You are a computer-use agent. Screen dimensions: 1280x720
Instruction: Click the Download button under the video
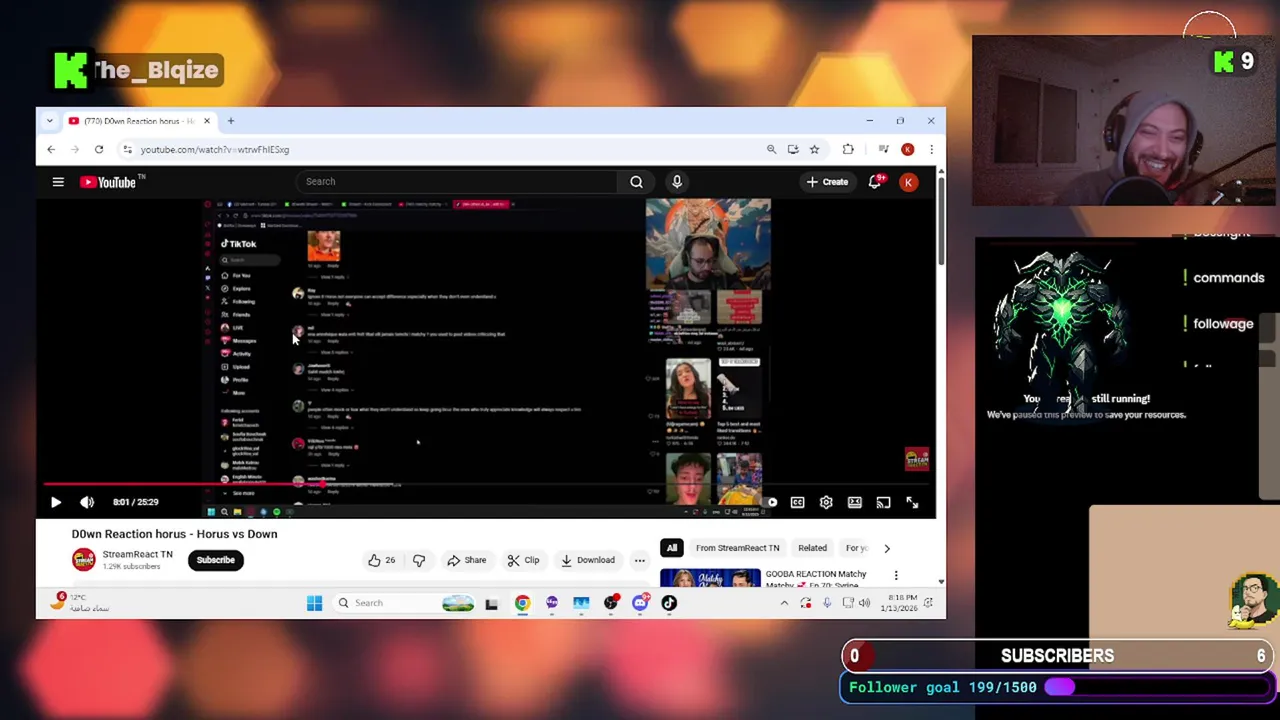click(588, 560)
